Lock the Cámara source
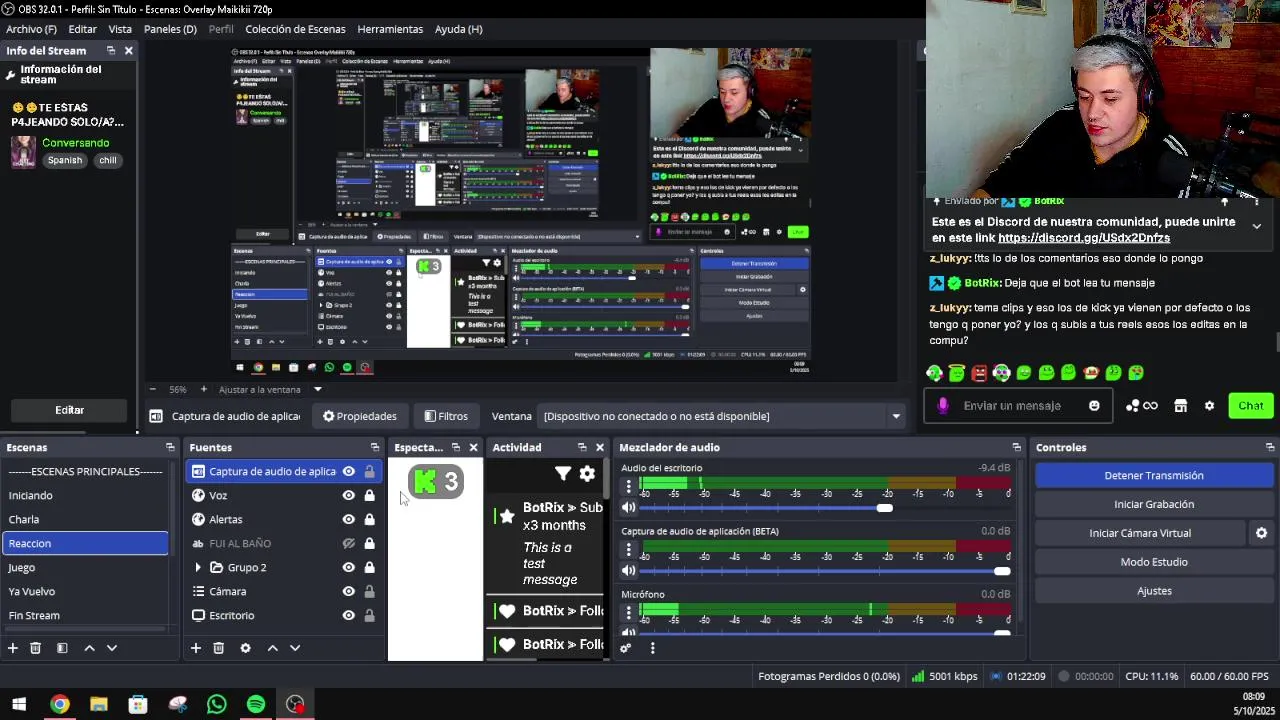This screenshot has width=1280, height=720. click(x=370, y=591)
